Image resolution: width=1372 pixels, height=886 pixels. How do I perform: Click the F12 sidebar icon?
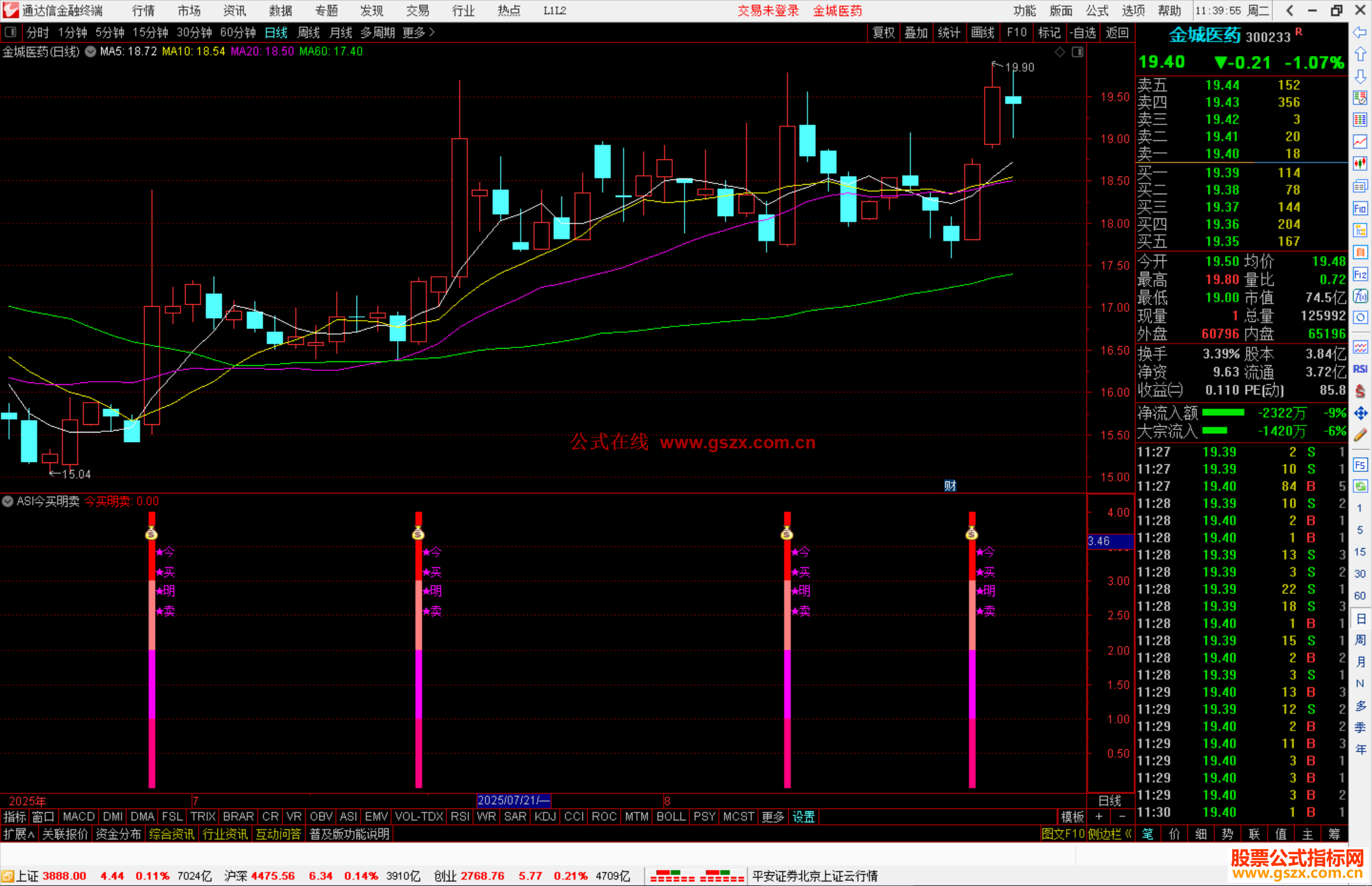[1360, 274]
